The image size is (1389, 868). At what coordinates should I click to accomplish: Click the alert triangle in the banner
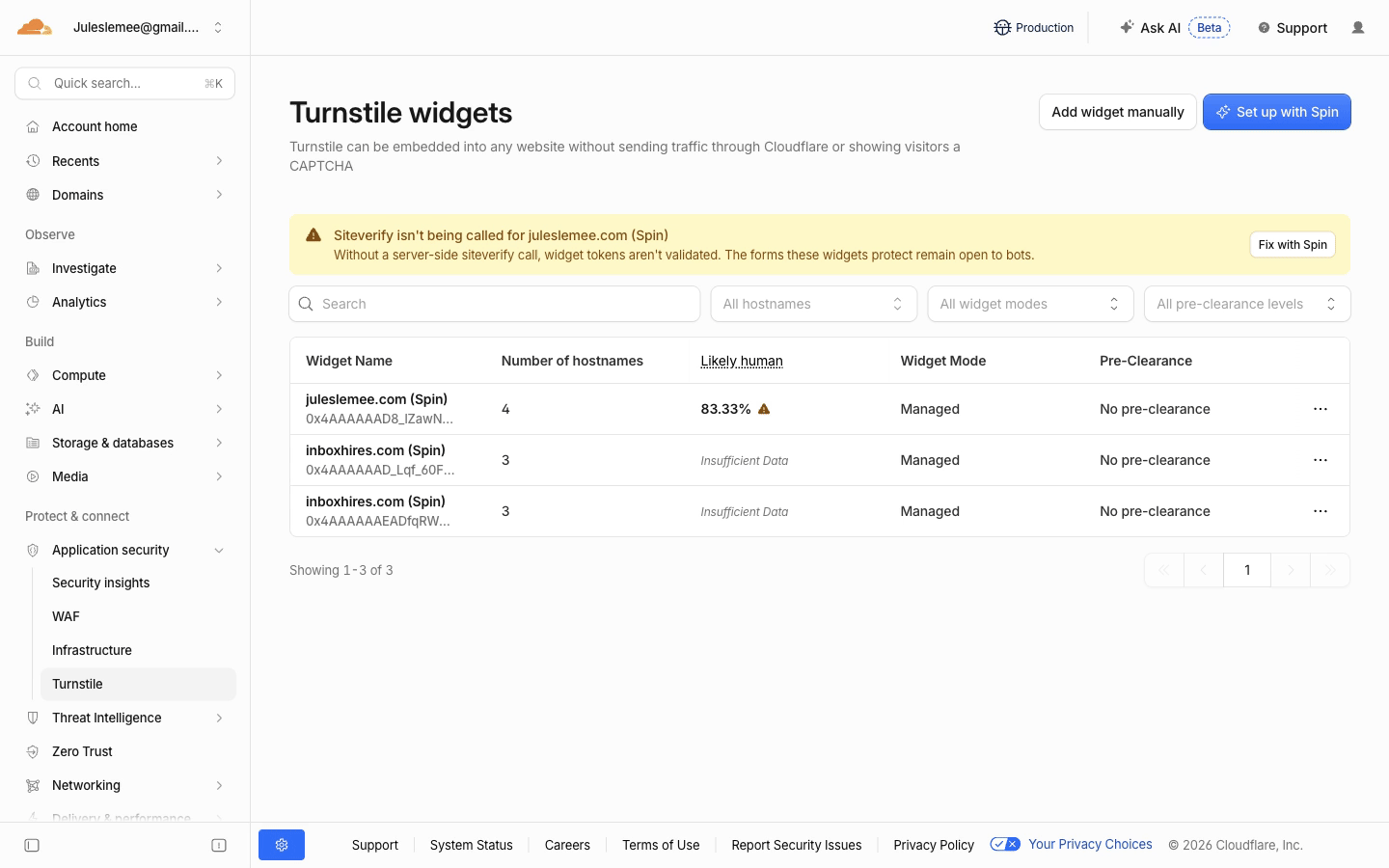313,234
